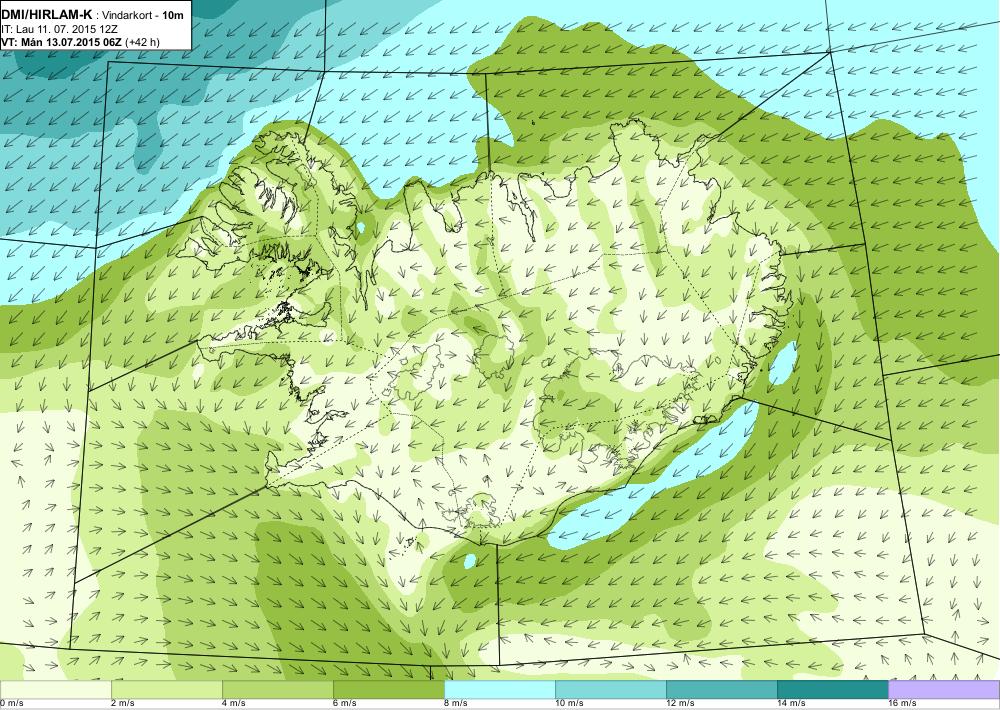The height and width of the screenshot is (710, 1000).
Task: Click the '(+42 h)' forecast offset text
Action: (x=143, y=42)
